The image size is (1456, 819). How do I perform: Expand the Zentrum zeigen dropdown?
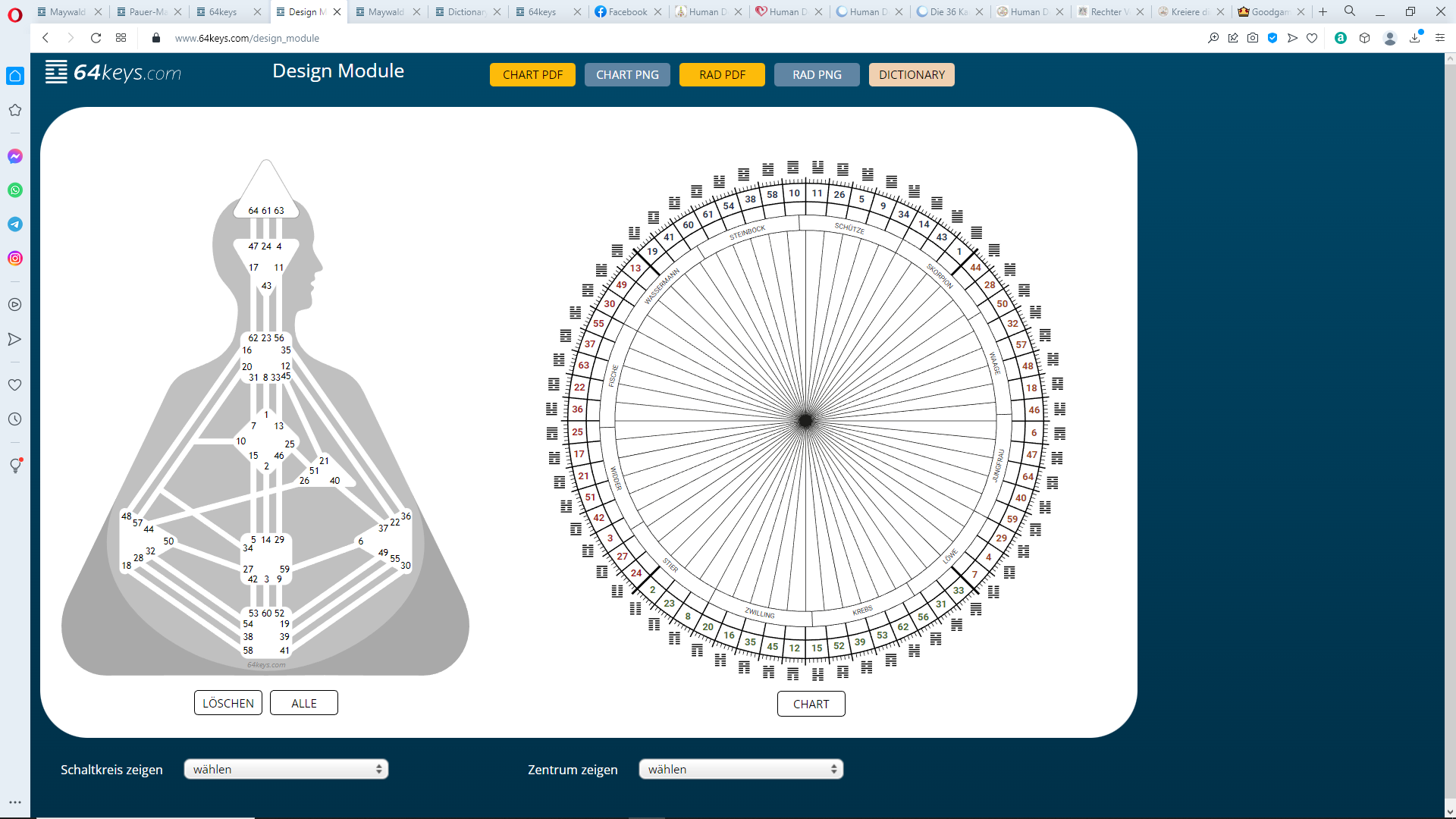pos(741,769)
